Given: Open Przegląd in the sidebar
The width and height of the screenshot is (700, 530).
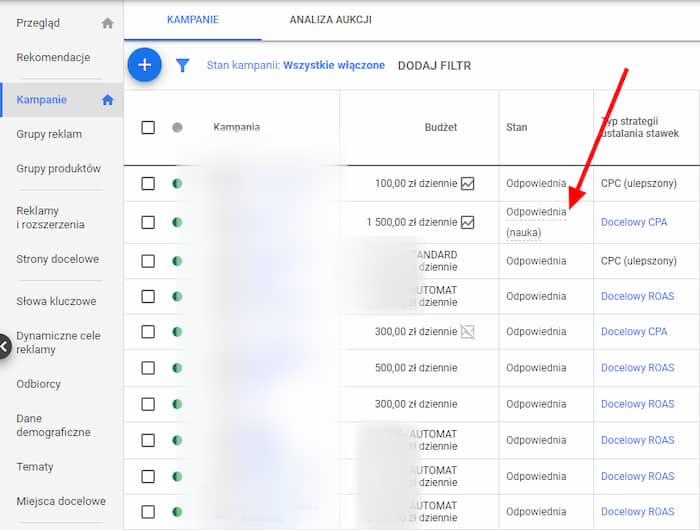Looking at the screenshot, I should [x=38, y=23].
